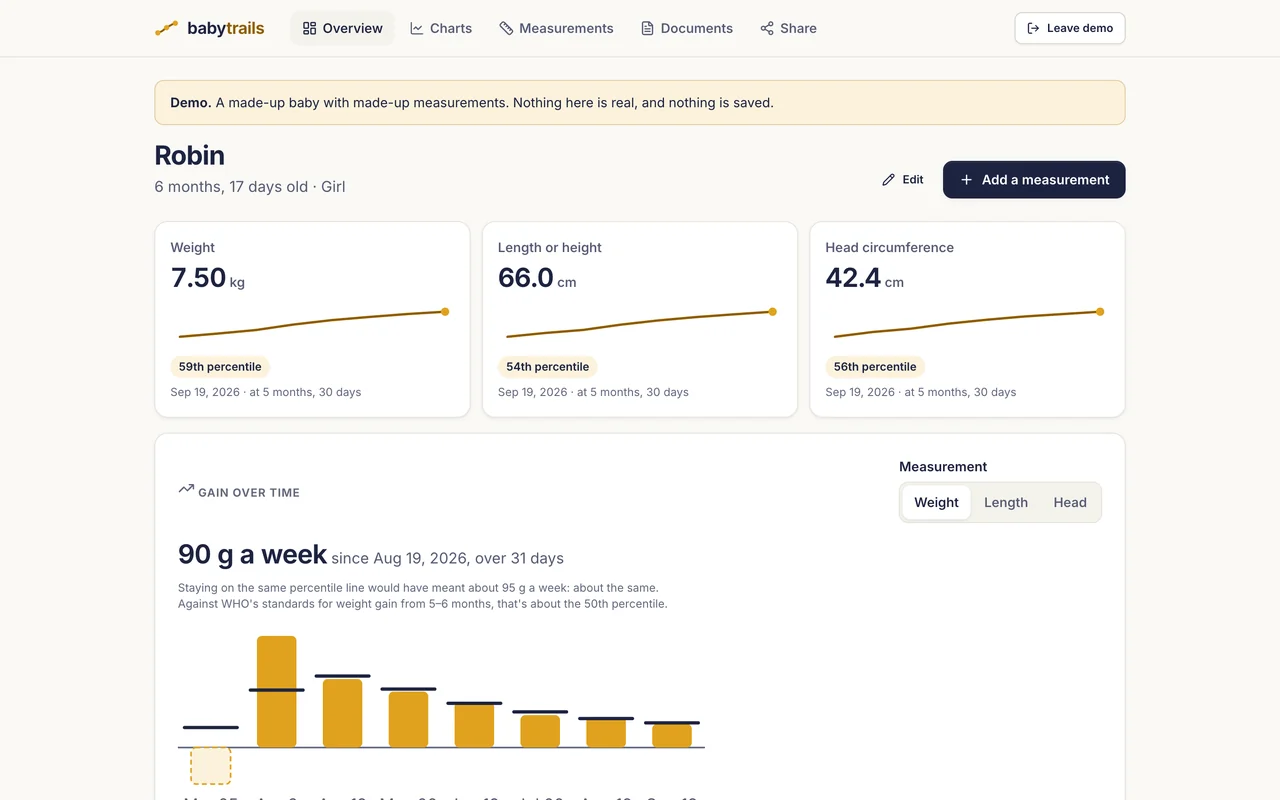Screen dimensions: 1280x800
Task: Click the dashed negative bar in gain chart
Action: (211, 765)
